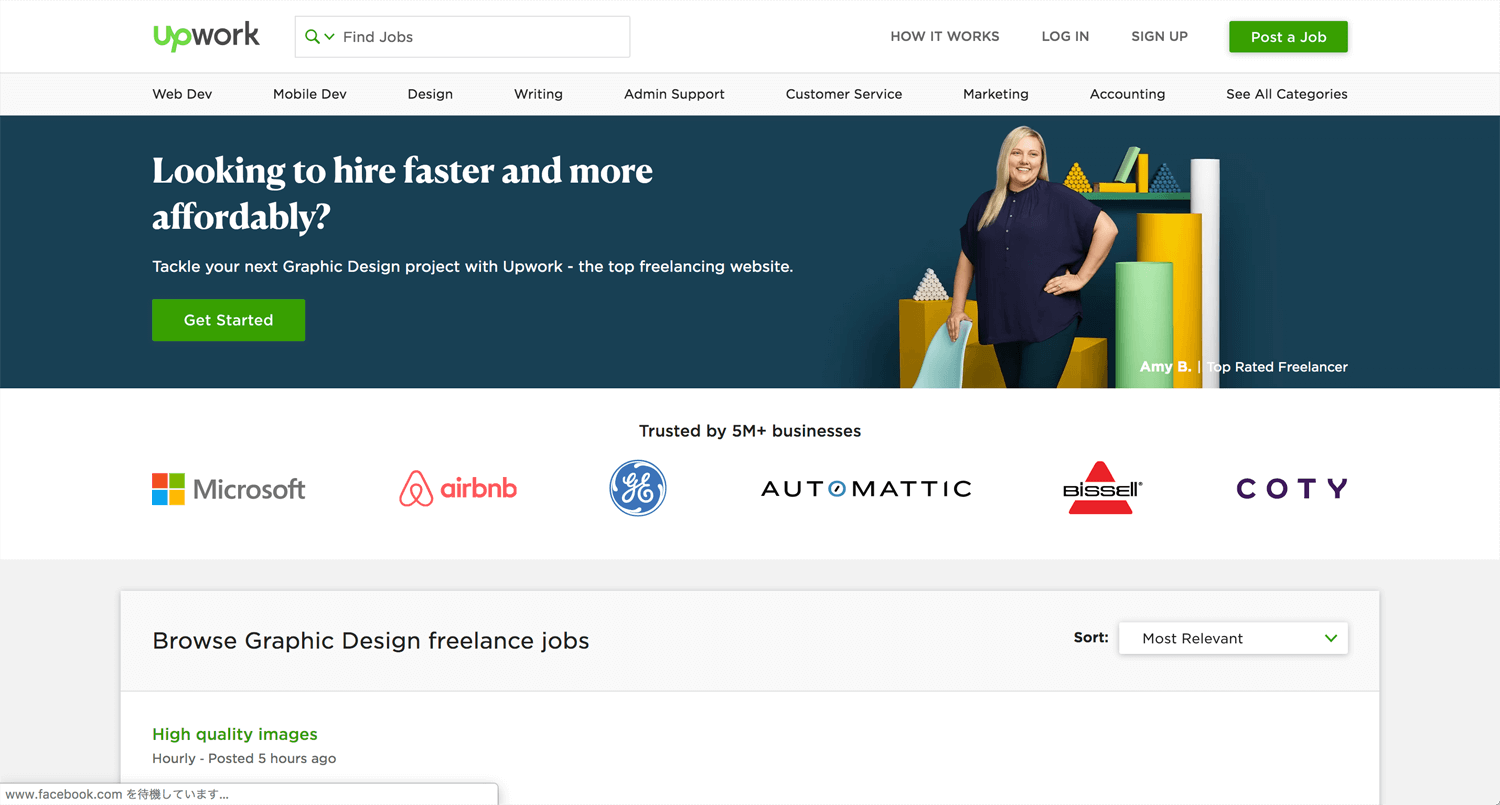The height and width of the screenshot is (805, 1500).
Task: Click the Hourly - Posted 5 hours ago text
Action: 244,758
